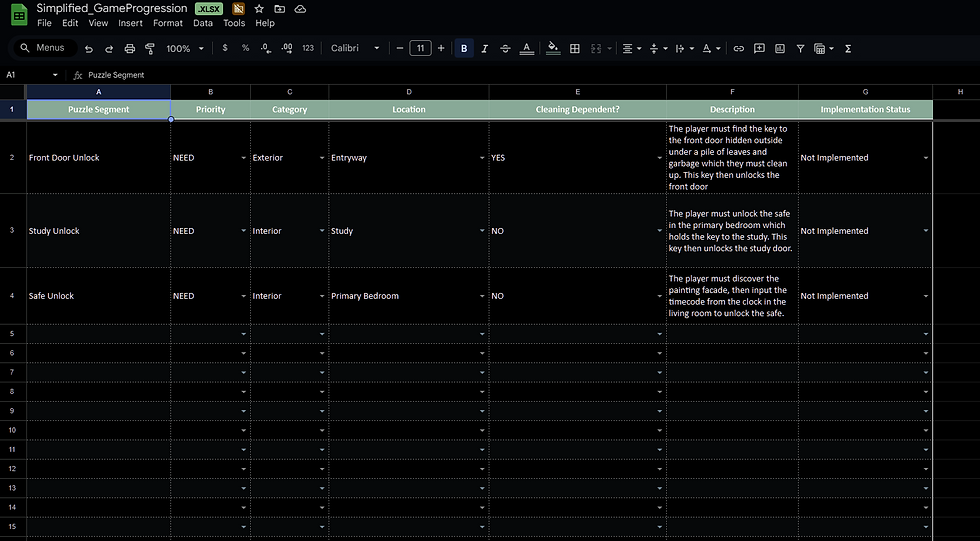Select the paint format roller tool
Image resolution: width=980 pixels, height=541 pixels.
pyautogui.click(x=150, y=49)
